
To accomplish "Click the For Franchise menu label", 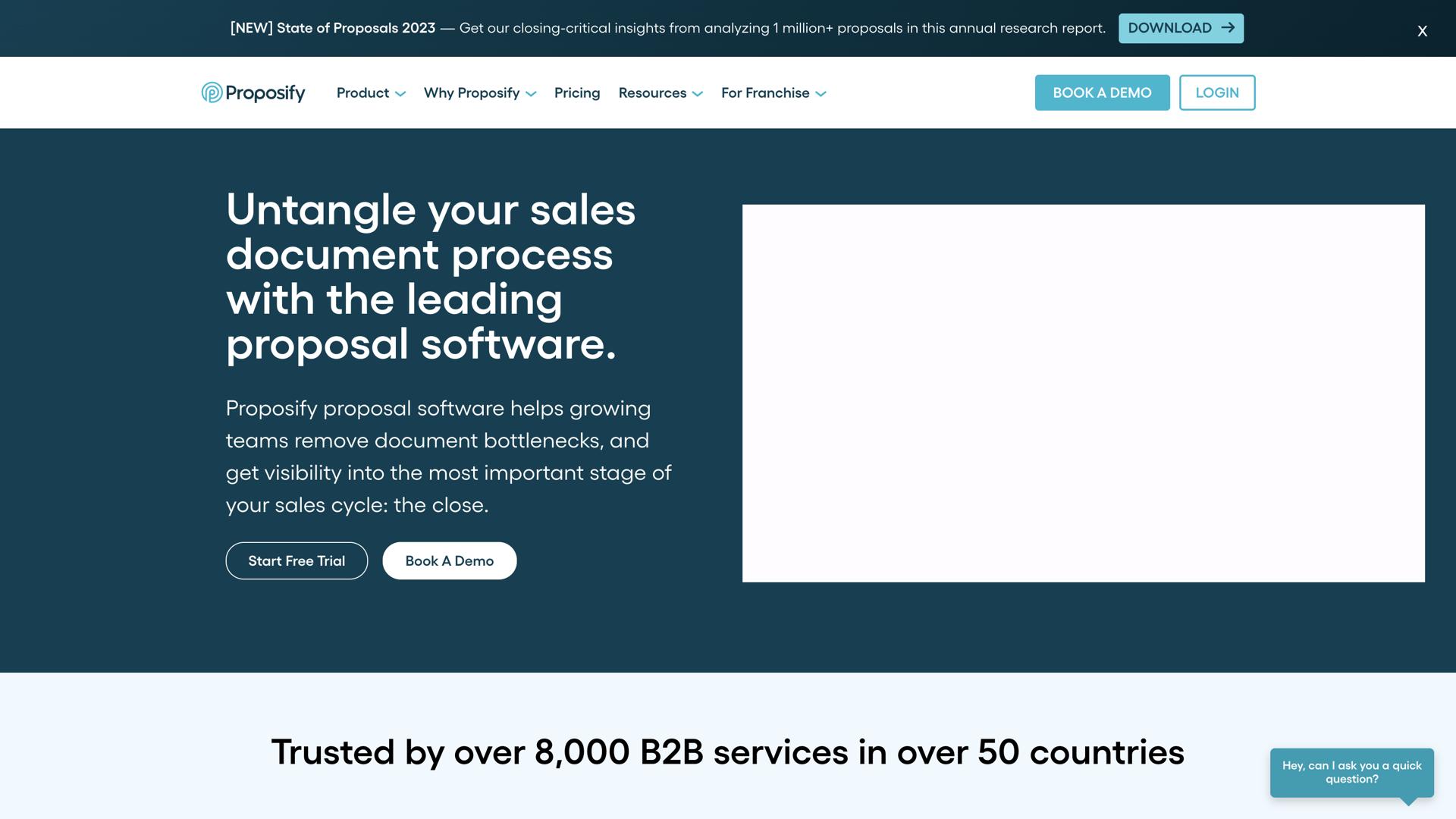I will [x=764, y=93].
